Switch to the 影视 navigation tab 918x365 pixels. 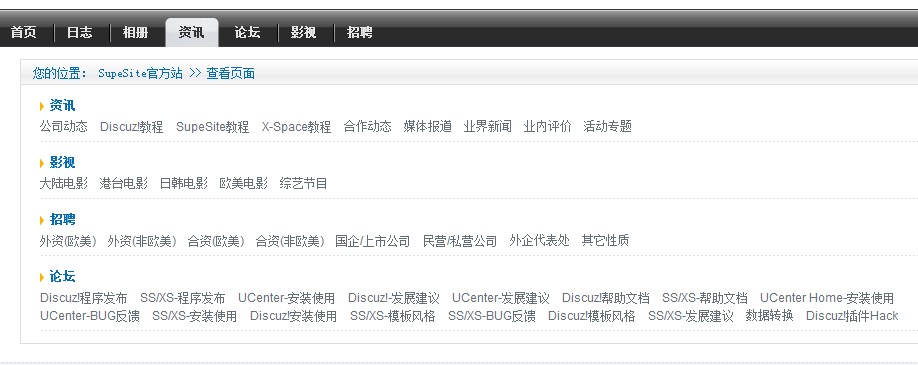[303, 32]
